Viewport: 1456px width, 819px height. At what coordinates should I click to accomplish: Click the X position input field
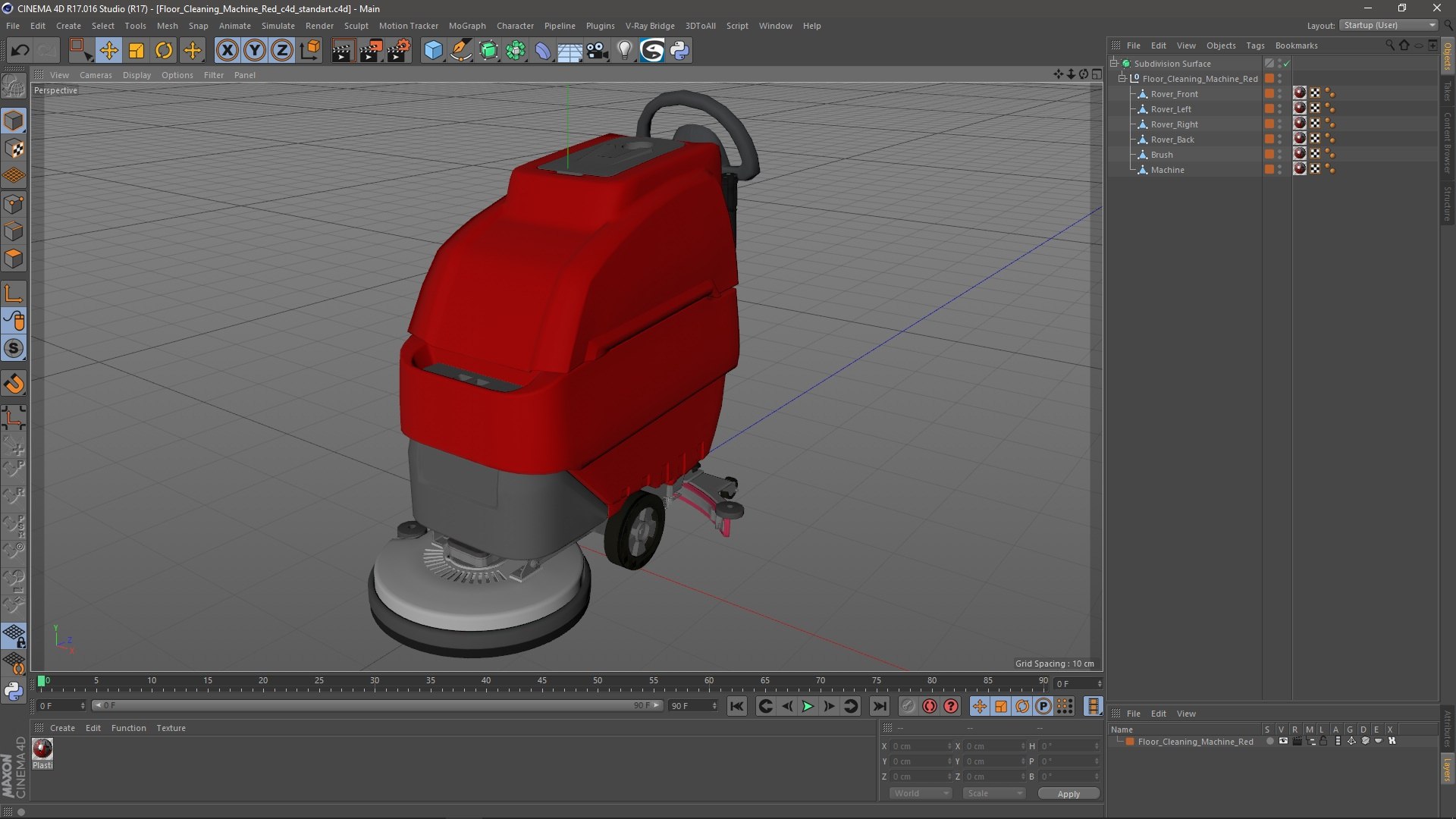[x=920, y=746]
